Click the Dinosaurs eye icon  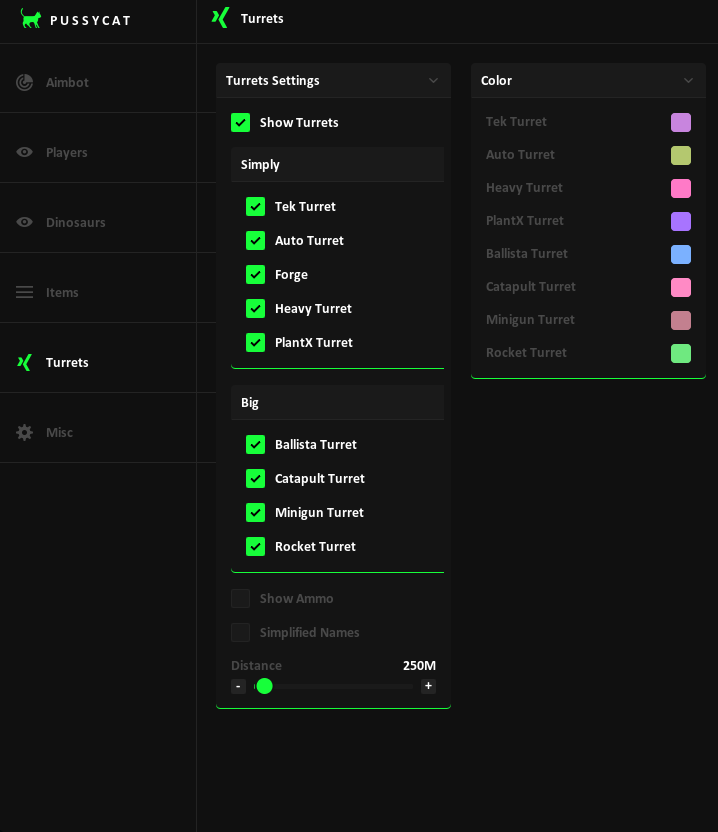click(x=25, y=223)
